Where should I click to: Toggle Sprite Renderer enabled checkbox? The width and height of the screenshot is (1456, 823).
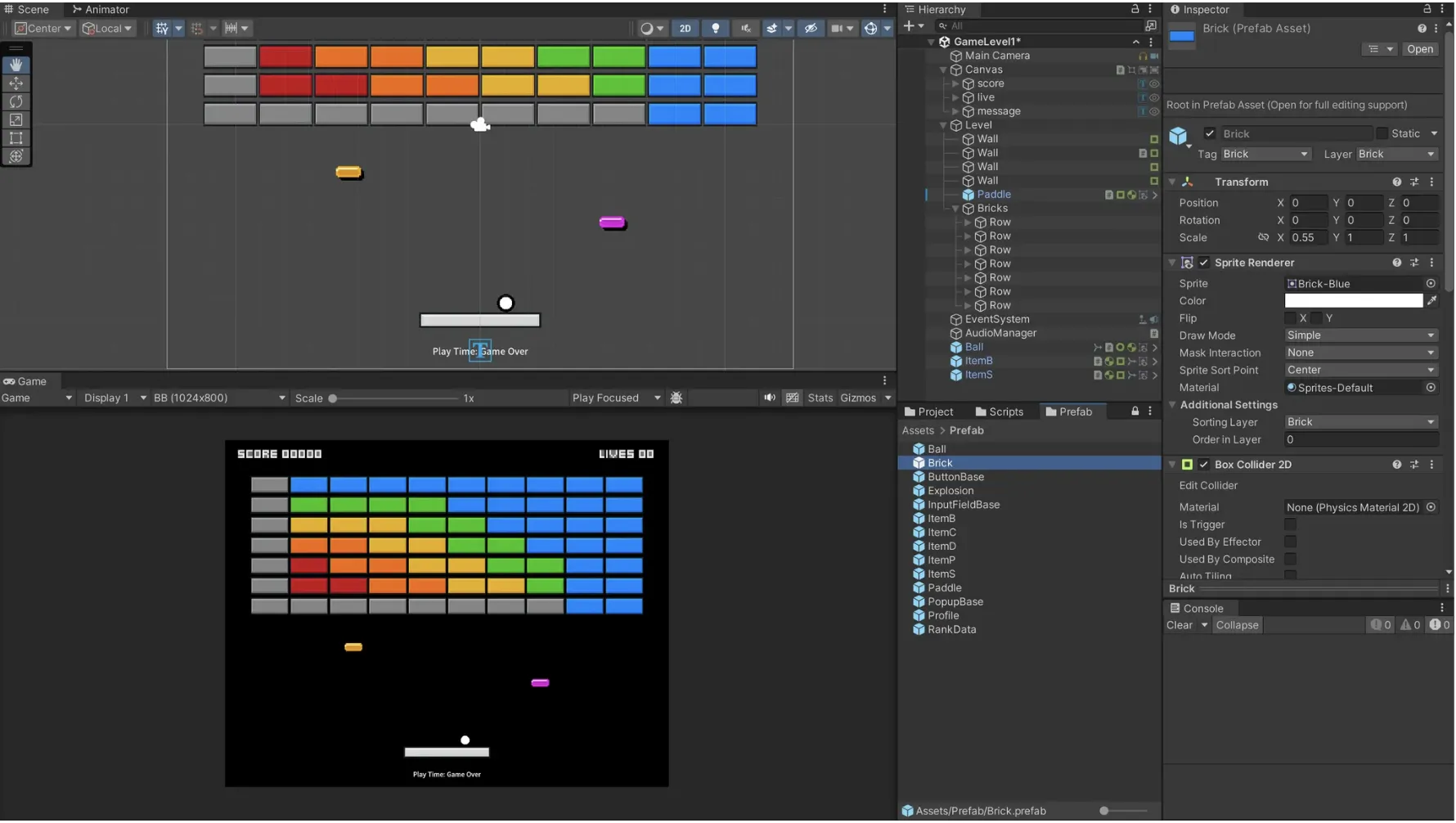point(1204,263)
